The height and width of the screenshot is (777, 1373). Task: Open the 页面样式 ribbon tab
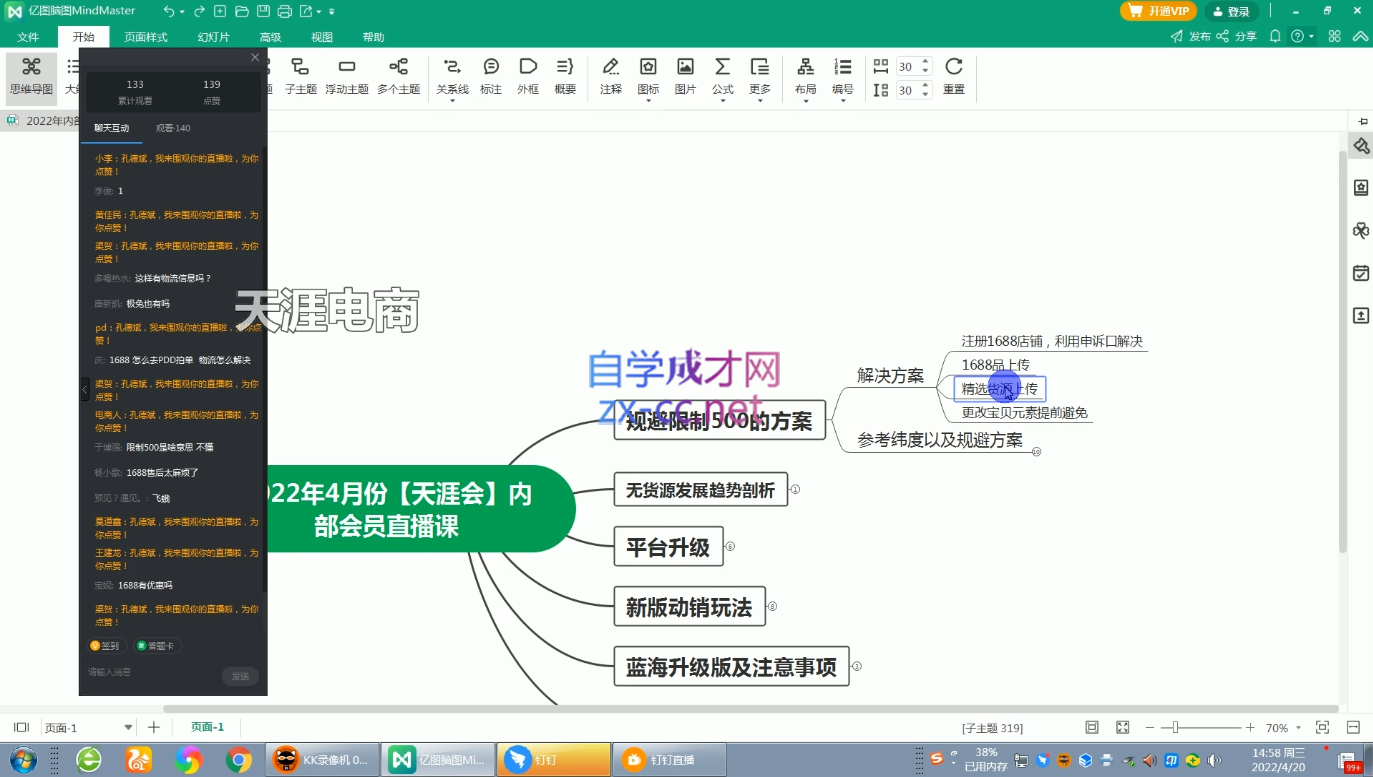(146, 37)
